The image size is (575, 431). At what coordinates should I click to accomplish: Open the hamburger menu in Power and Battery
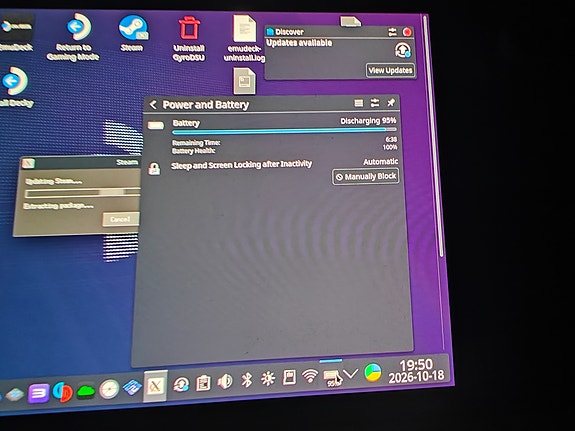(359, 103)
